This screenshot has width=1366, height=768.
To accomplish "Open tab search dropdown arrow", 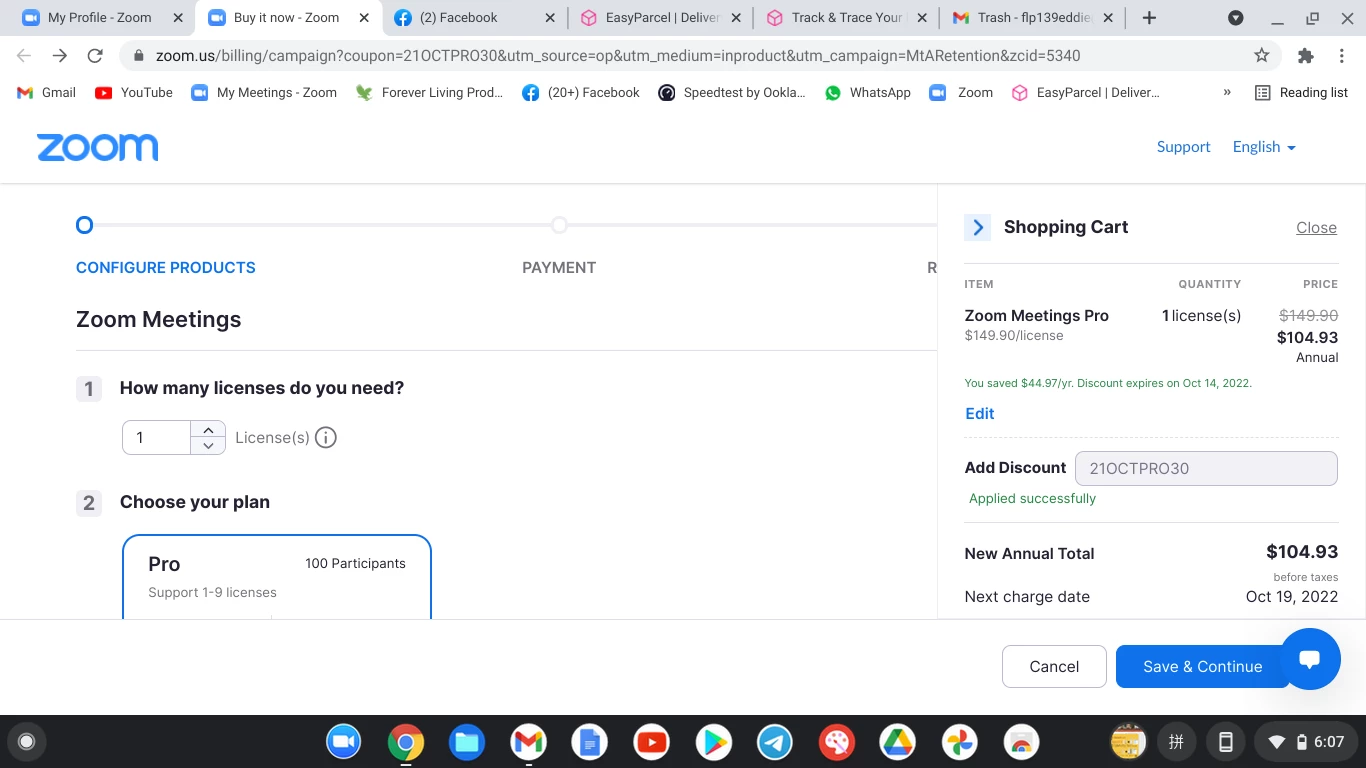I will pyautogui.click(x=1236, y=18).
